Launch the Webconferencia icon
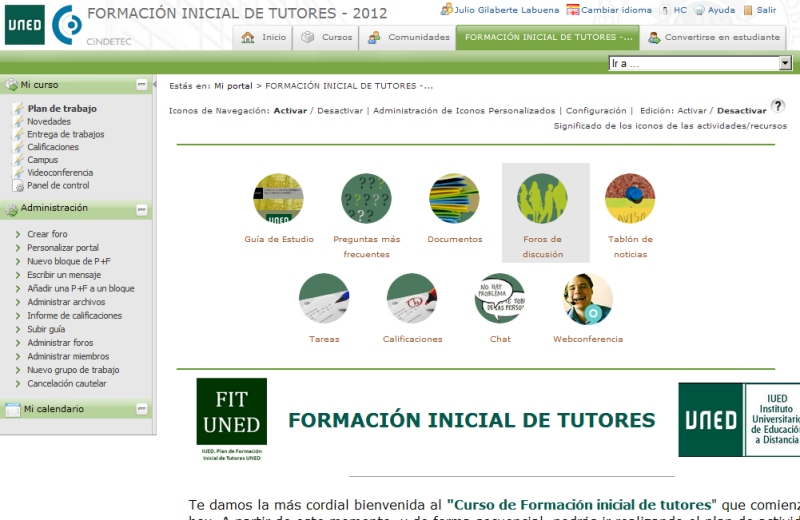800x520 pixels. coord(588,298)
